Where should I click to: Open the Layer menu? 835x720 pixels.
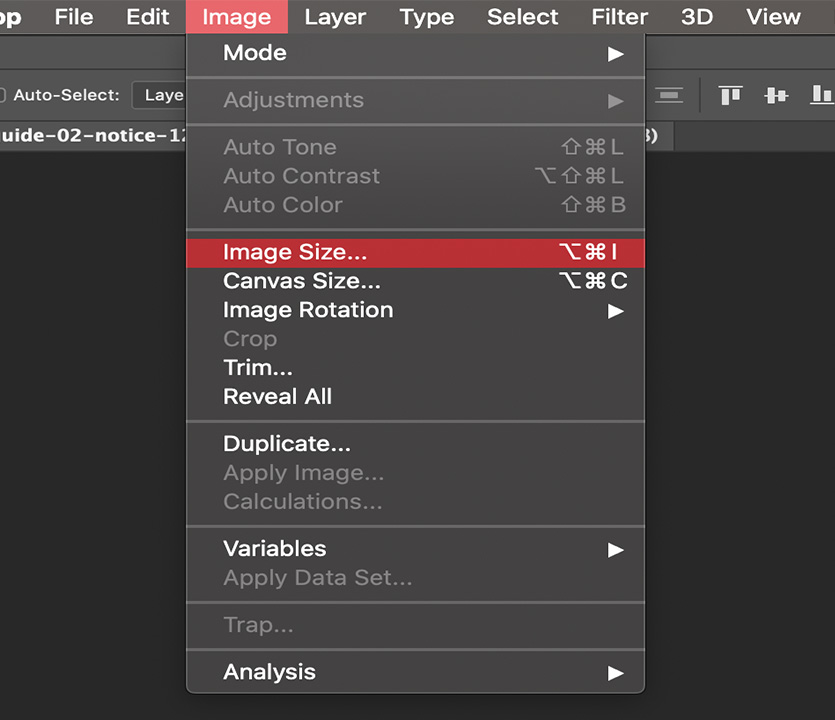click(335, 17)
